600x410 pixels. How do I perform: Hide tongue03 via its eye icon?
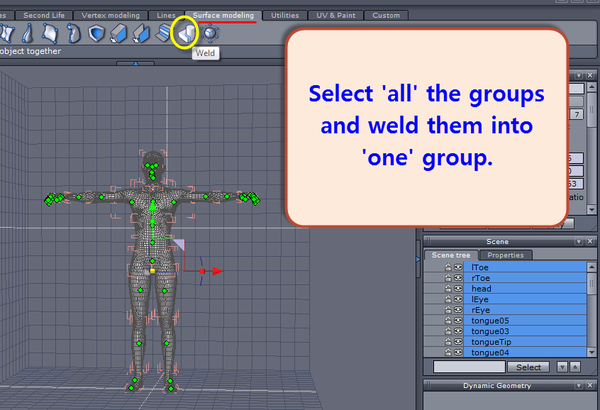(458, 331)
